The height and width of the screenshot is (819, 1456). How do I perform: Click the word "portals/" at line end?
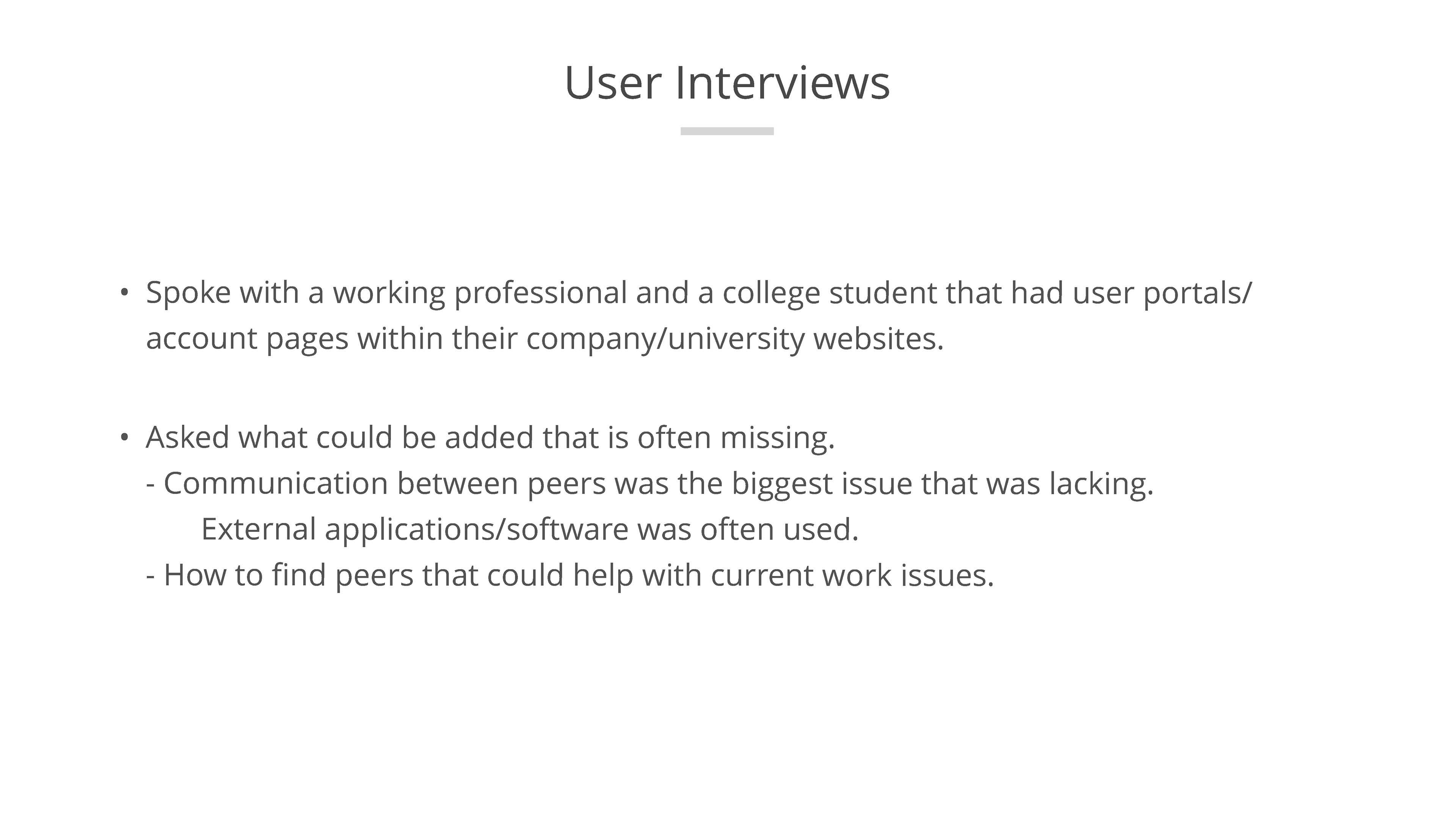[x=1198, y=293]
